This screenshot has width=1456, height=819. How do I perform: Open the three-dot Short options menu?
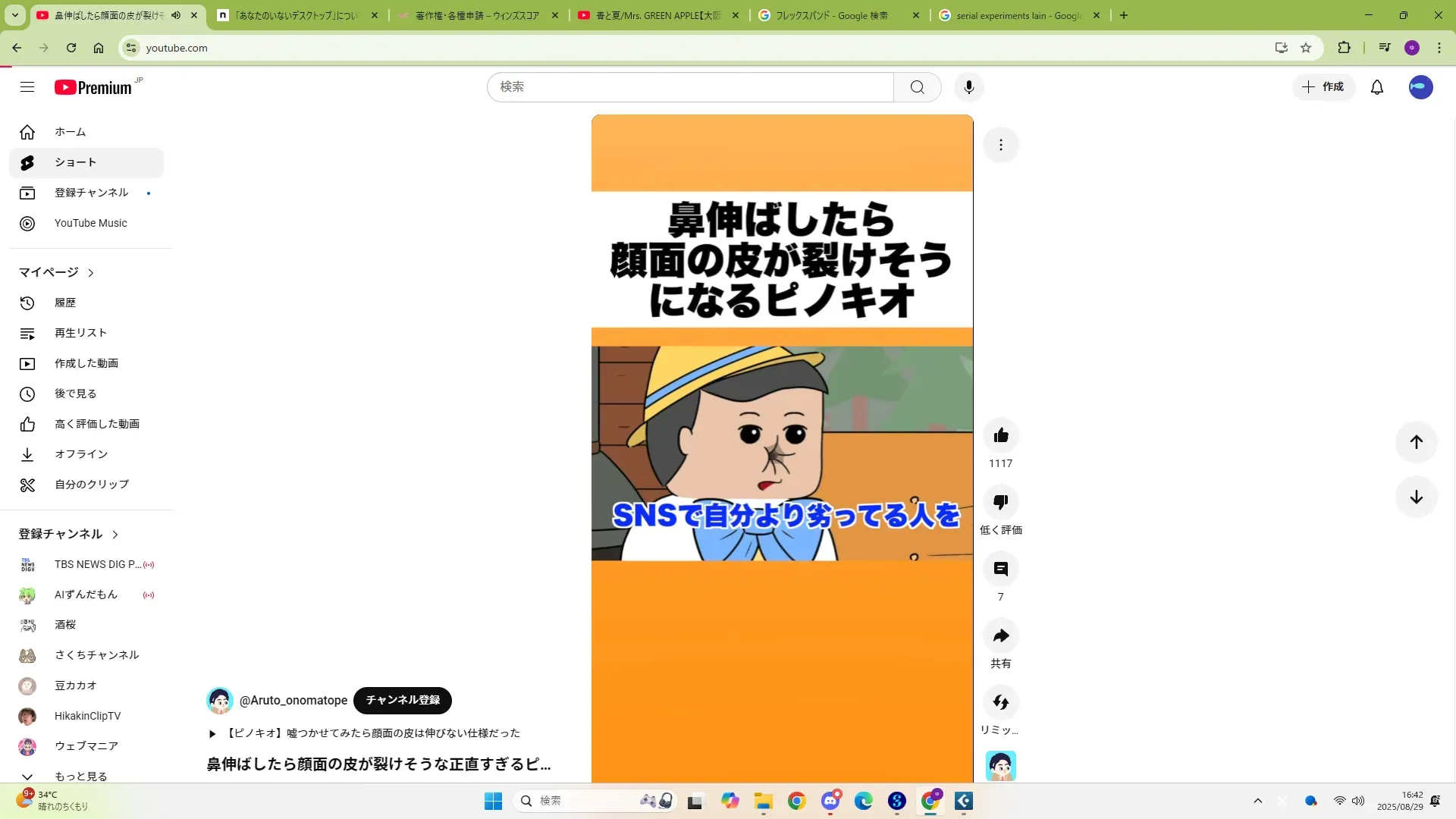[x=1000, y=145]
